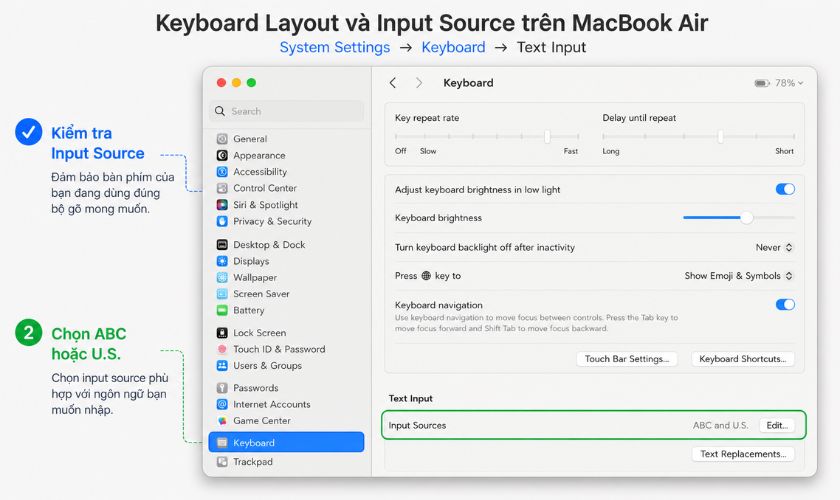Click the Battery label in sidebar
The image size is (840, 500).
click(x=249, y=310)
